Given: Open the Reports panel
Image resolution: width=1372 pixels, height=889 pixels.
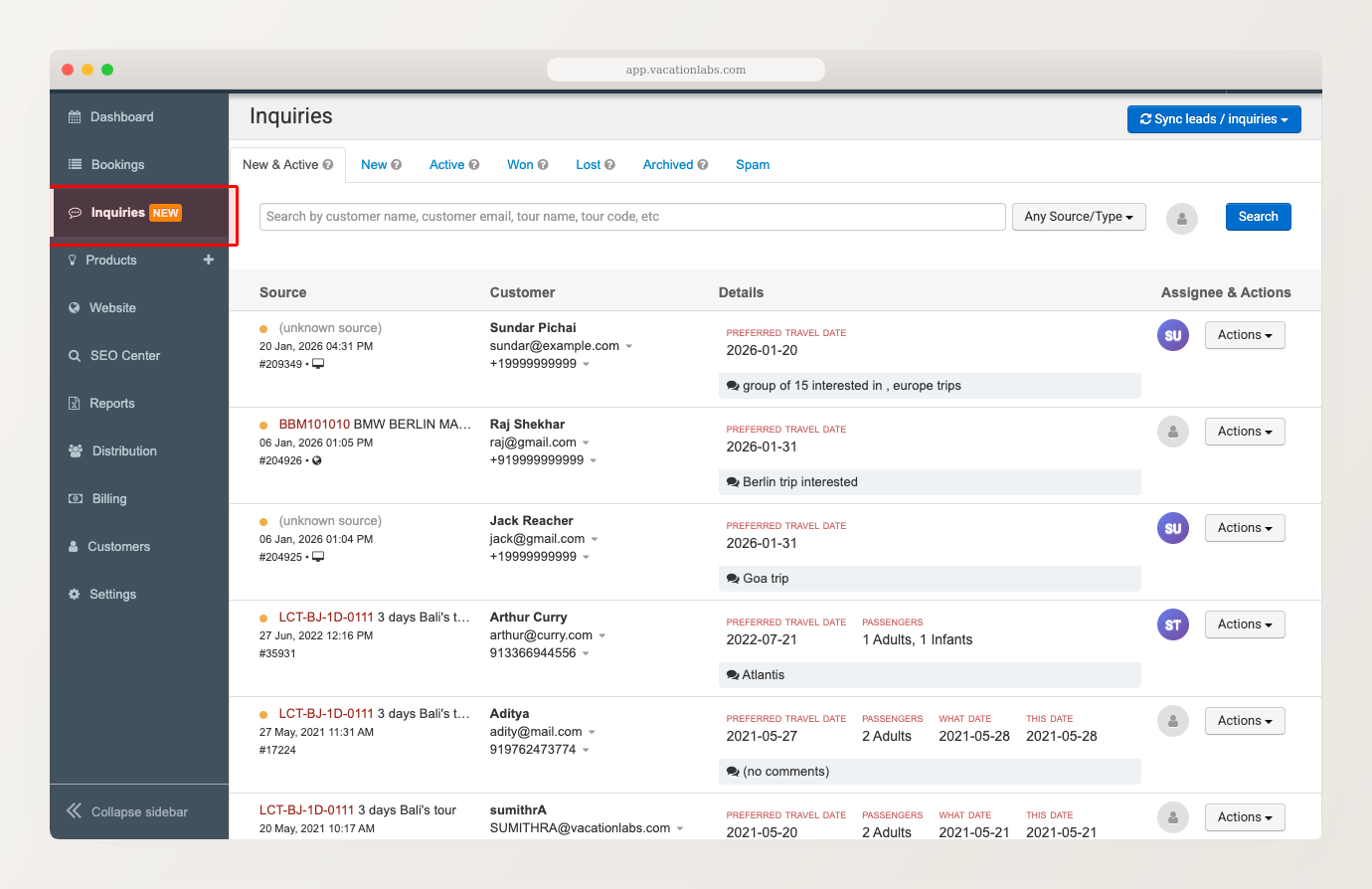Looking at the screenshot, I should point(110,403).
